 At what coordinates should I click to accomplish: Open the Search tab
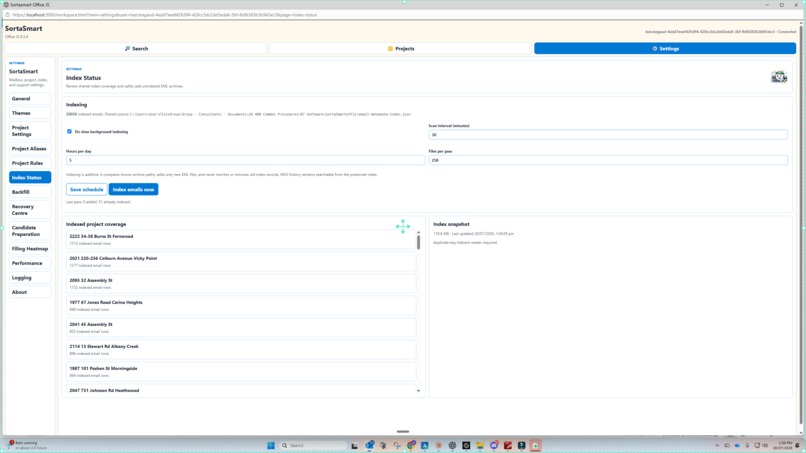136,48
